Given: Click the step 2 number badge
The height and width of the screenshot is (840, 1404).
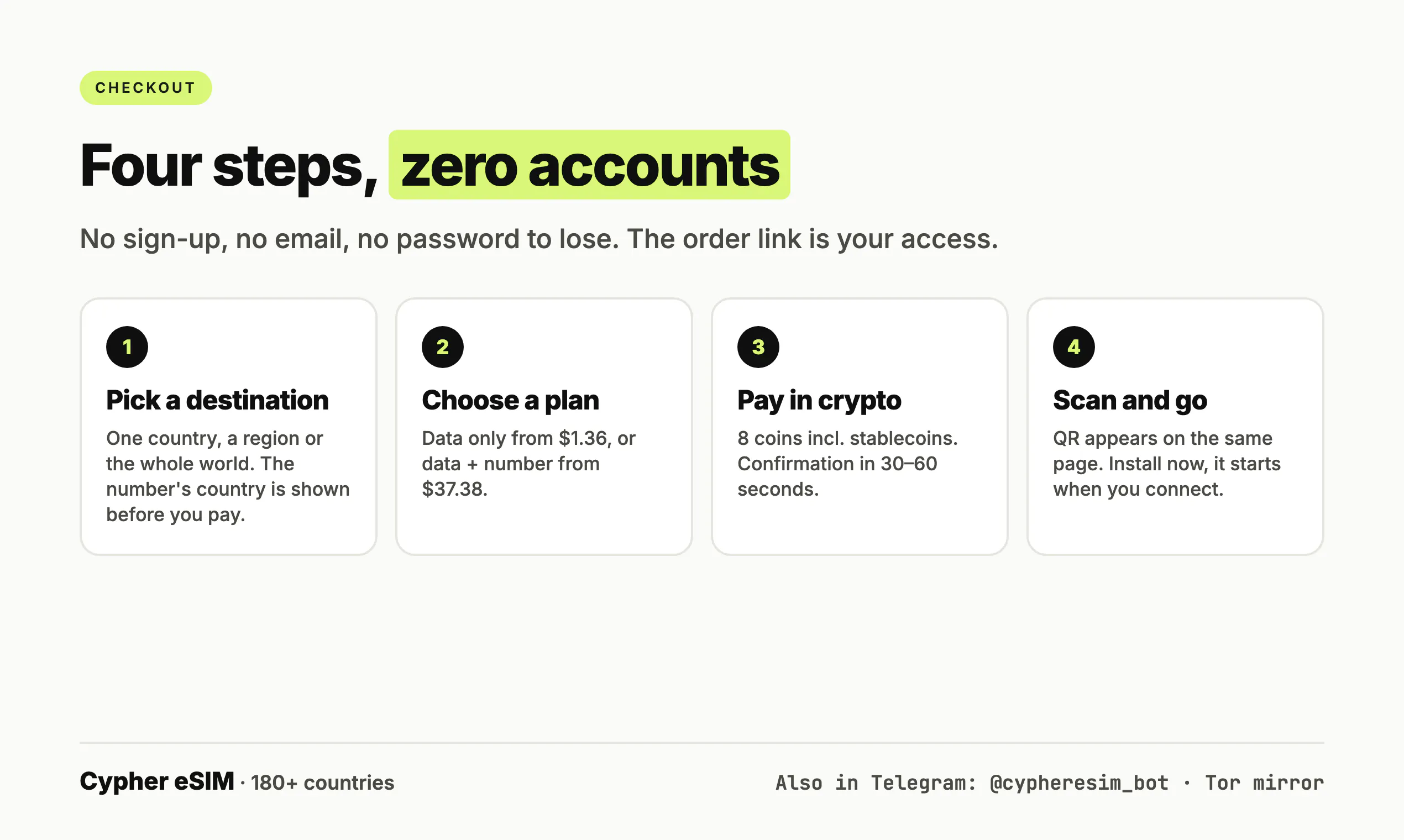Looking at the screenshot, I should 443,347.
